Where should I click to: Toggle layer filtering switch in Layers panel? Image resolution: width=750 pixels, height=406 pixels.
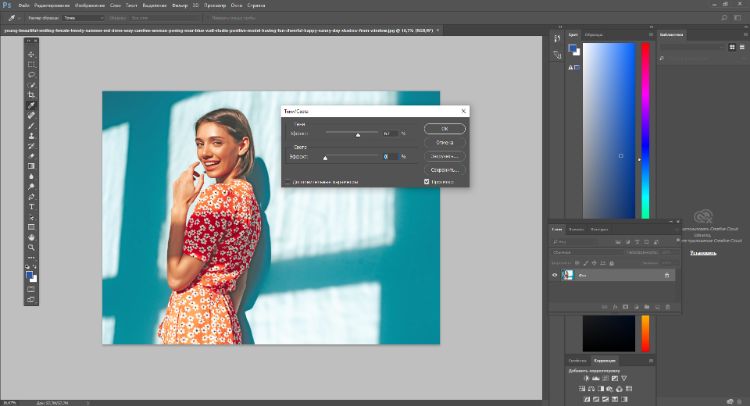coord(678,241)
